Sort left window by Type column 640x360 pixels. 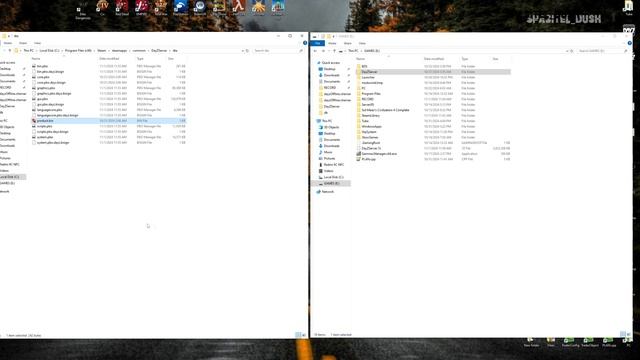pyautogui.click(x=140, y=59)
